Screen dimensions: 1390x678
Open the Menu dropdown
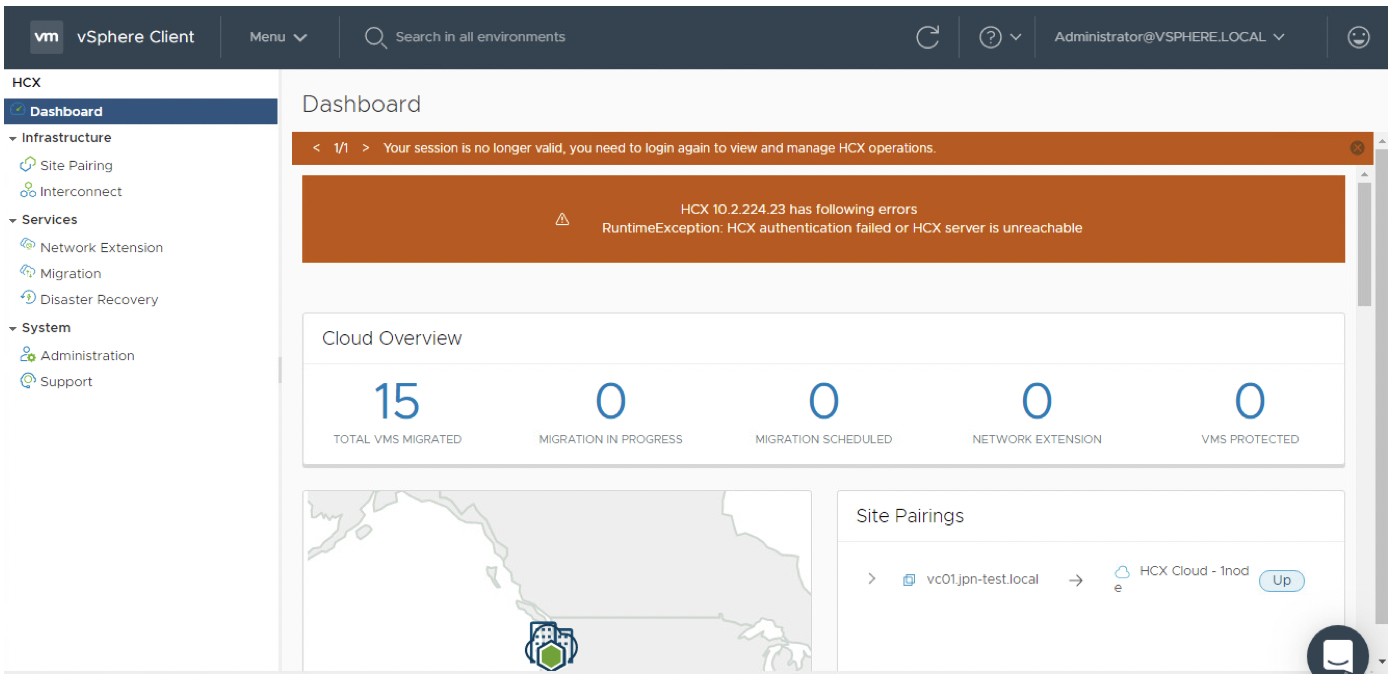(278, 37)
